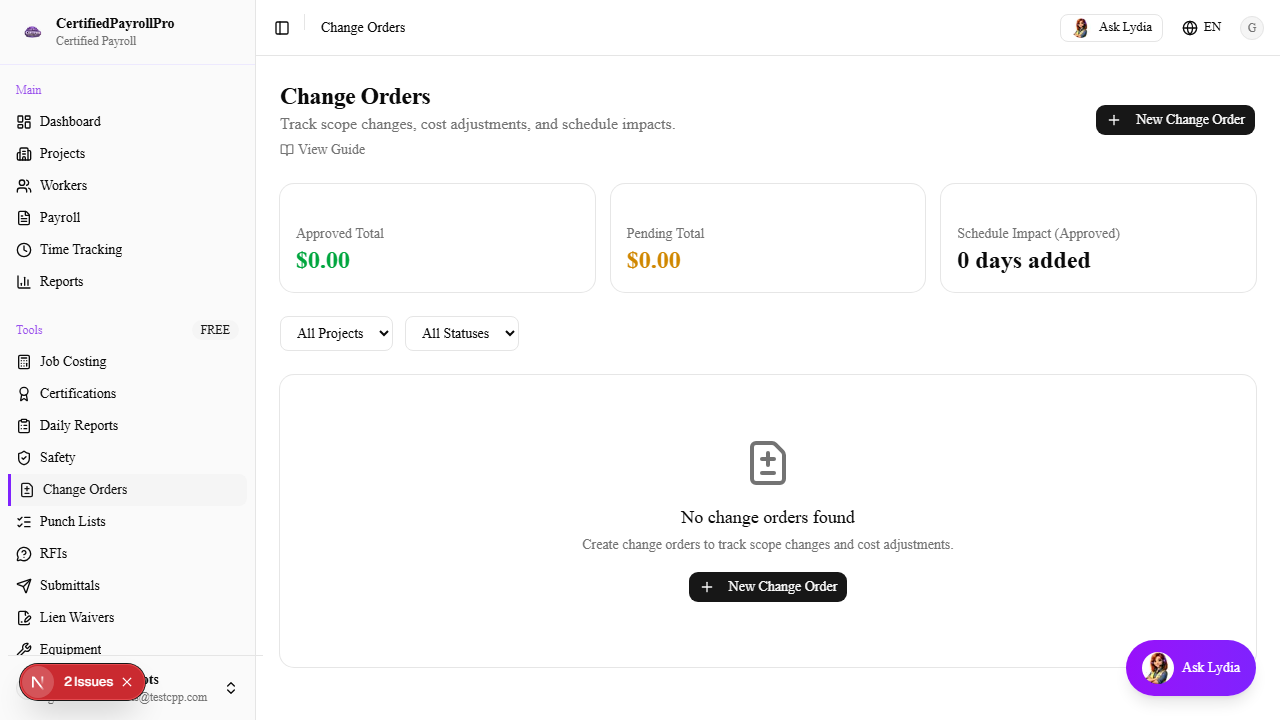
Task: Open the All Statuses dropdown
Action: pyautogui.click(x=461, y=333)
